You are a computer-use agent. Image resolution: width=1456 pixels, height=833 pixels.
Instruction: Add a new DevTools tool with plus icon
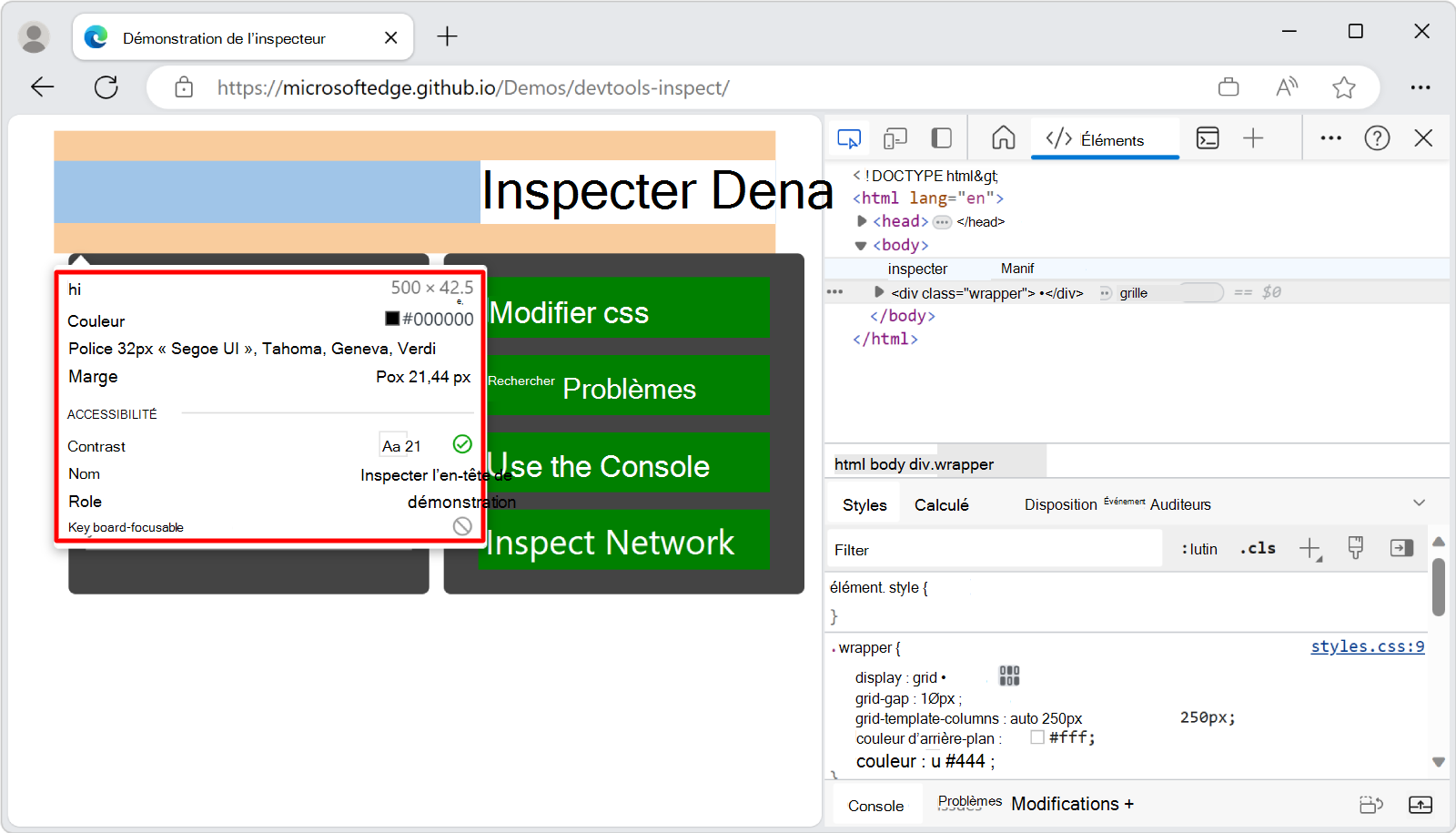(x=1253, y=138)
